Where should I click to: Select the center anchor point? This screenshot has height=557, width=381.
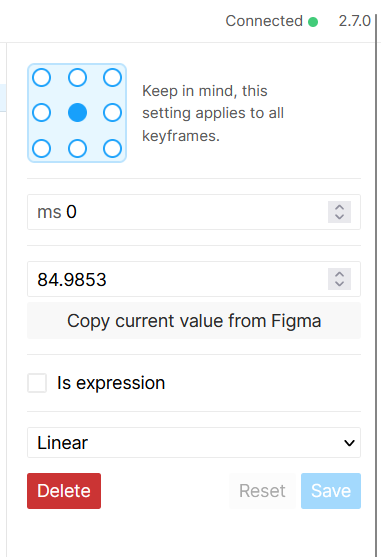(77, 113)
